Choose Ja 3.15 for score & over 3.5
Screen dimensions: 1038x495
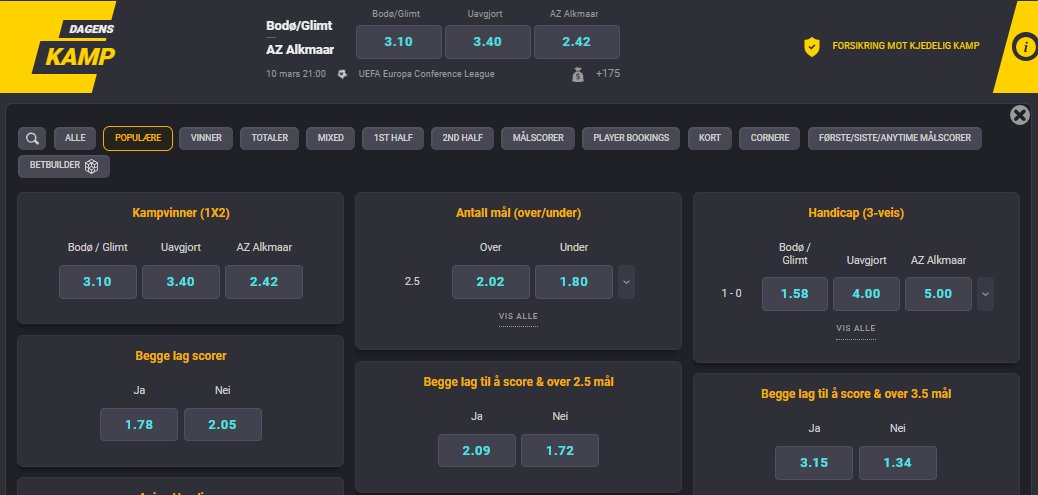[x=814, y=463]
